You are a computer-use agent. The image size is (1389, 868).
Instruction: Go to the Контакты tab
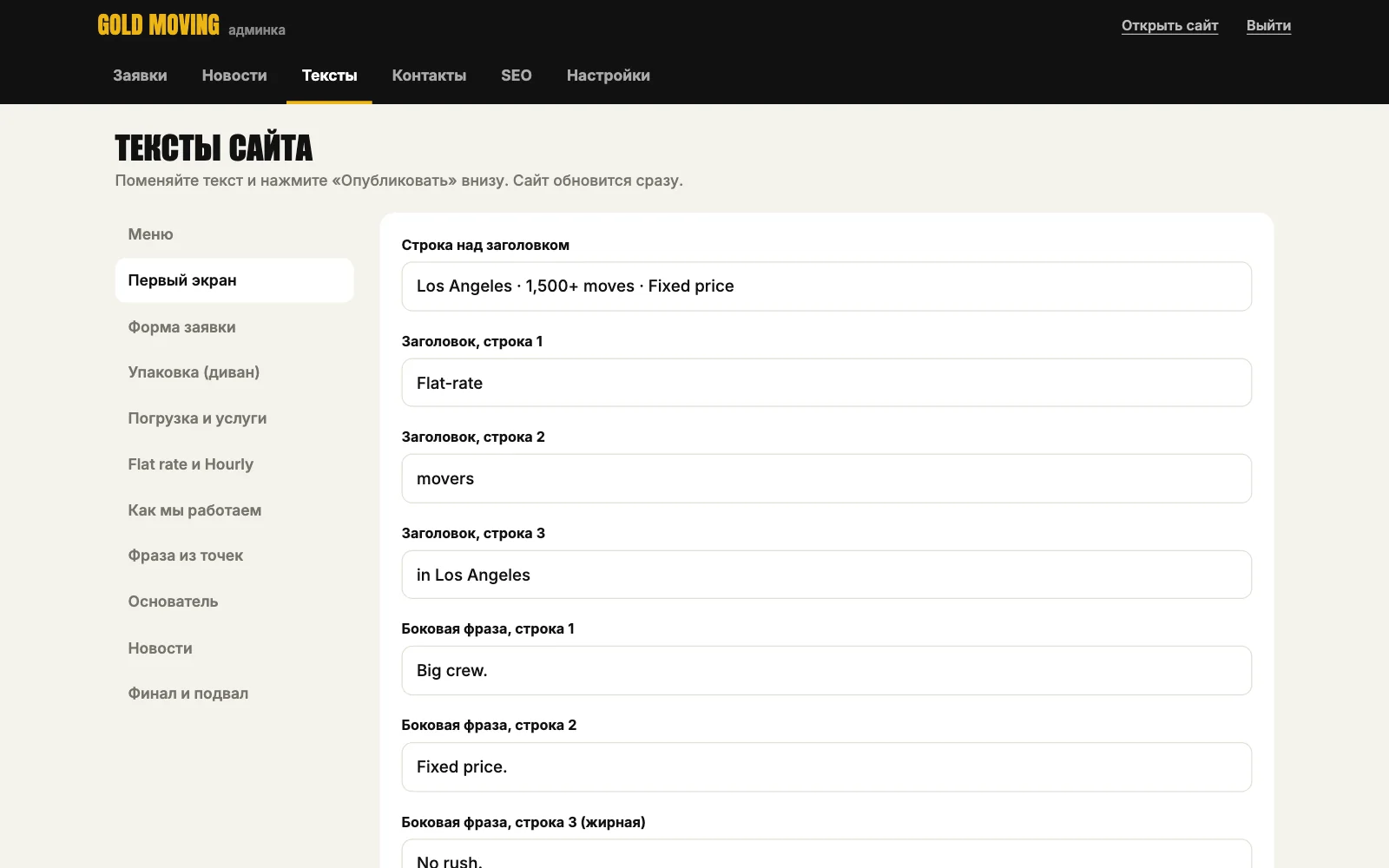point(429,76)
